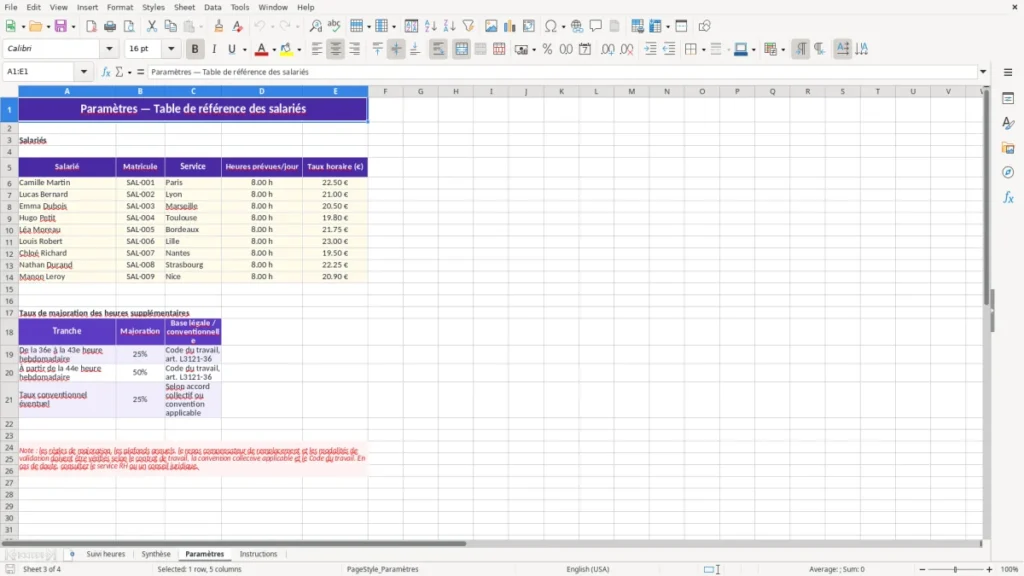Open the sidebar Functions fx icon
This screenshot has width=1024, height=576.
click(x=1008, y=197)
